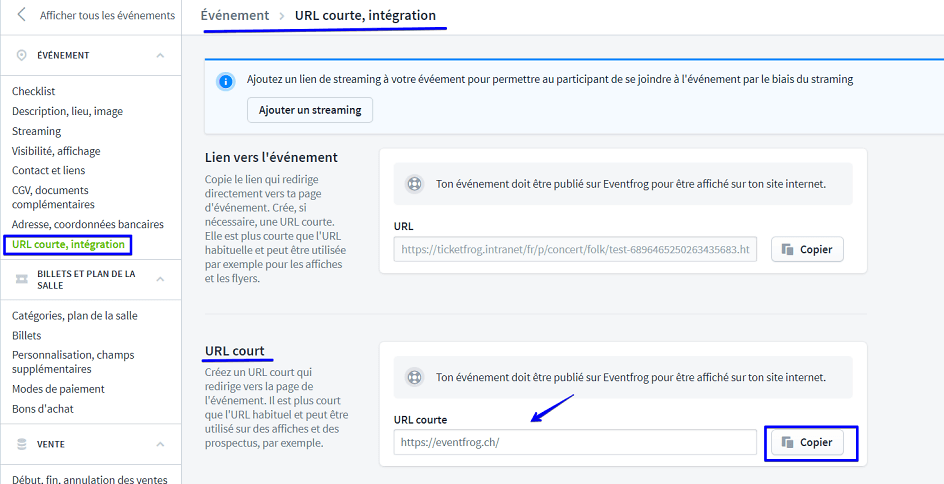Open Streaming in the sidebar
Image resolution: width=944 pixels, height=484 pixels.
click(37, 131)
